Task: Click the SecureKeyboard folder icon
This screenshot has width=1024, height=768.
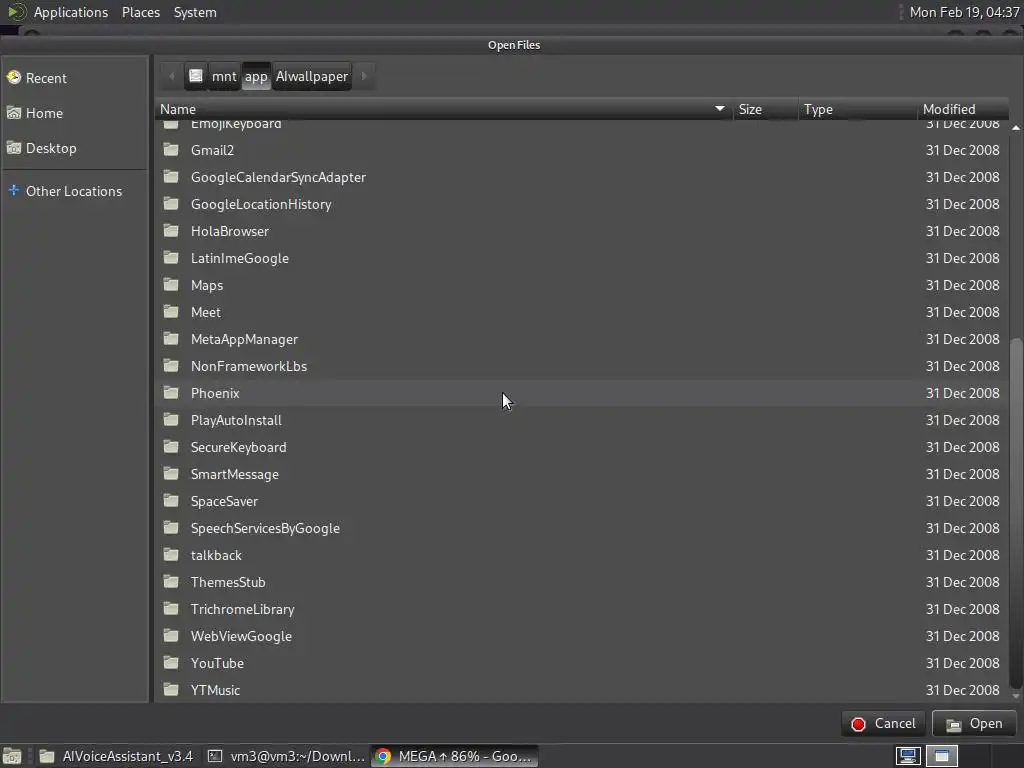Action: pyautogui.click(x=171, y=447)
